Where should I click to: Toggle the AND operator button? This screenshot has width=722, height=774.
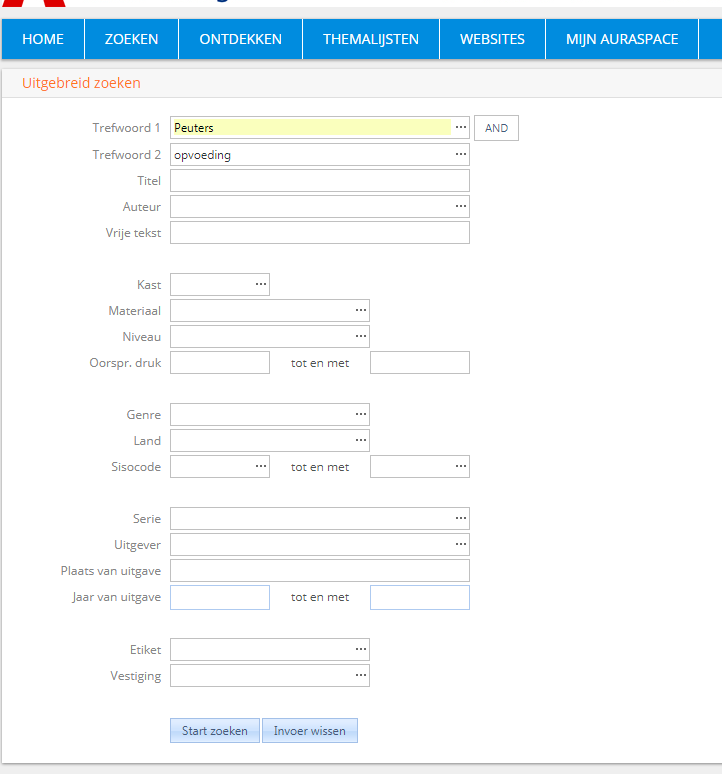[496, 128]
